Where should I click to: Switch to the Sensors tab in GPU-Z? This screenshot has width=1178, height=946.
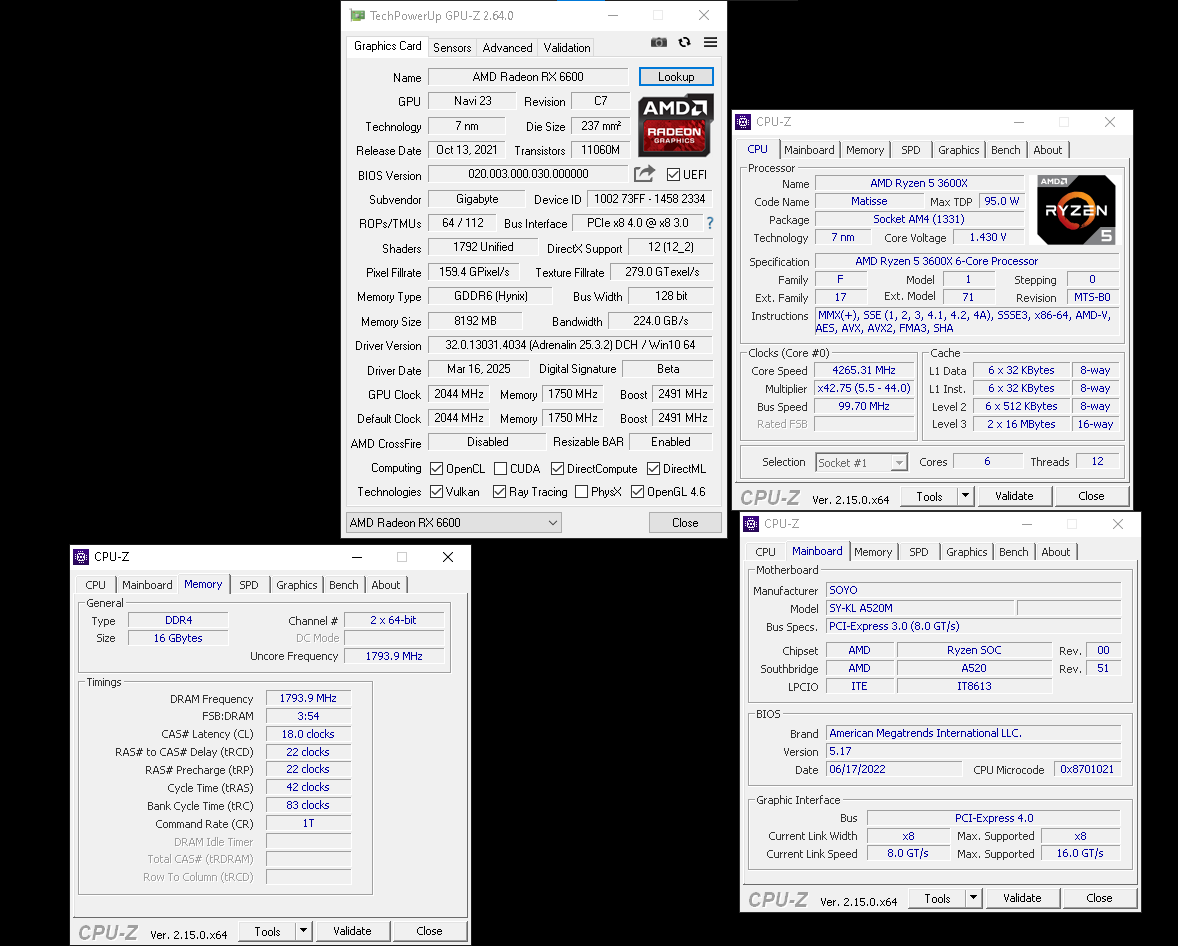tap(452, 47)
